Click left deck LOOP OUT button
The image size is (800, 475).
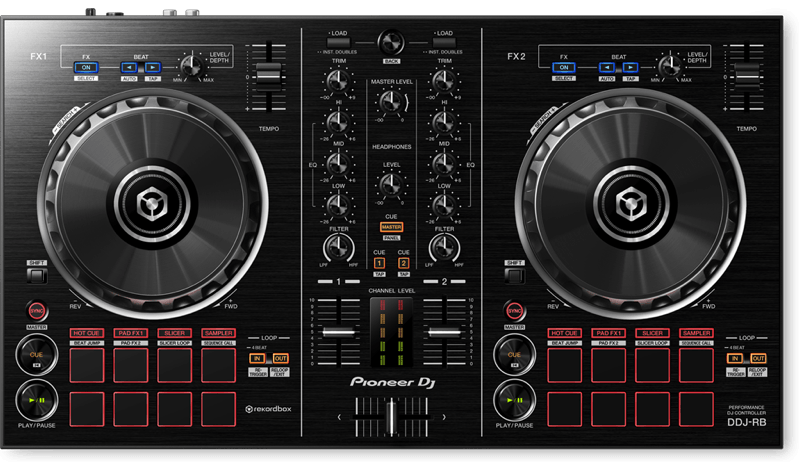pyautogui.click(x=280, y=358)
